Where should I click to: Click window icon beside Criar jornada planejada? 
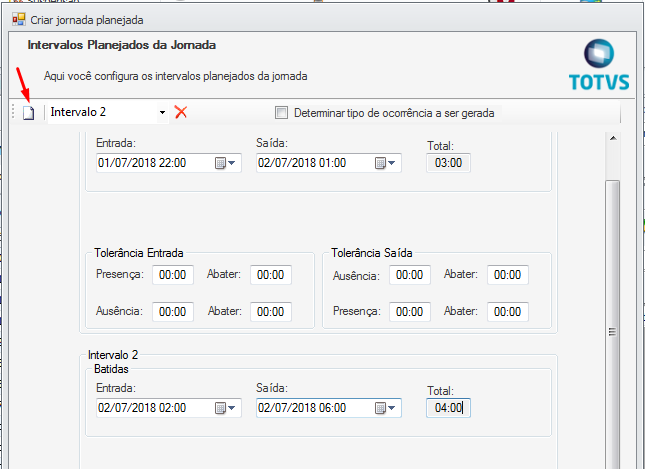(19, 19)
